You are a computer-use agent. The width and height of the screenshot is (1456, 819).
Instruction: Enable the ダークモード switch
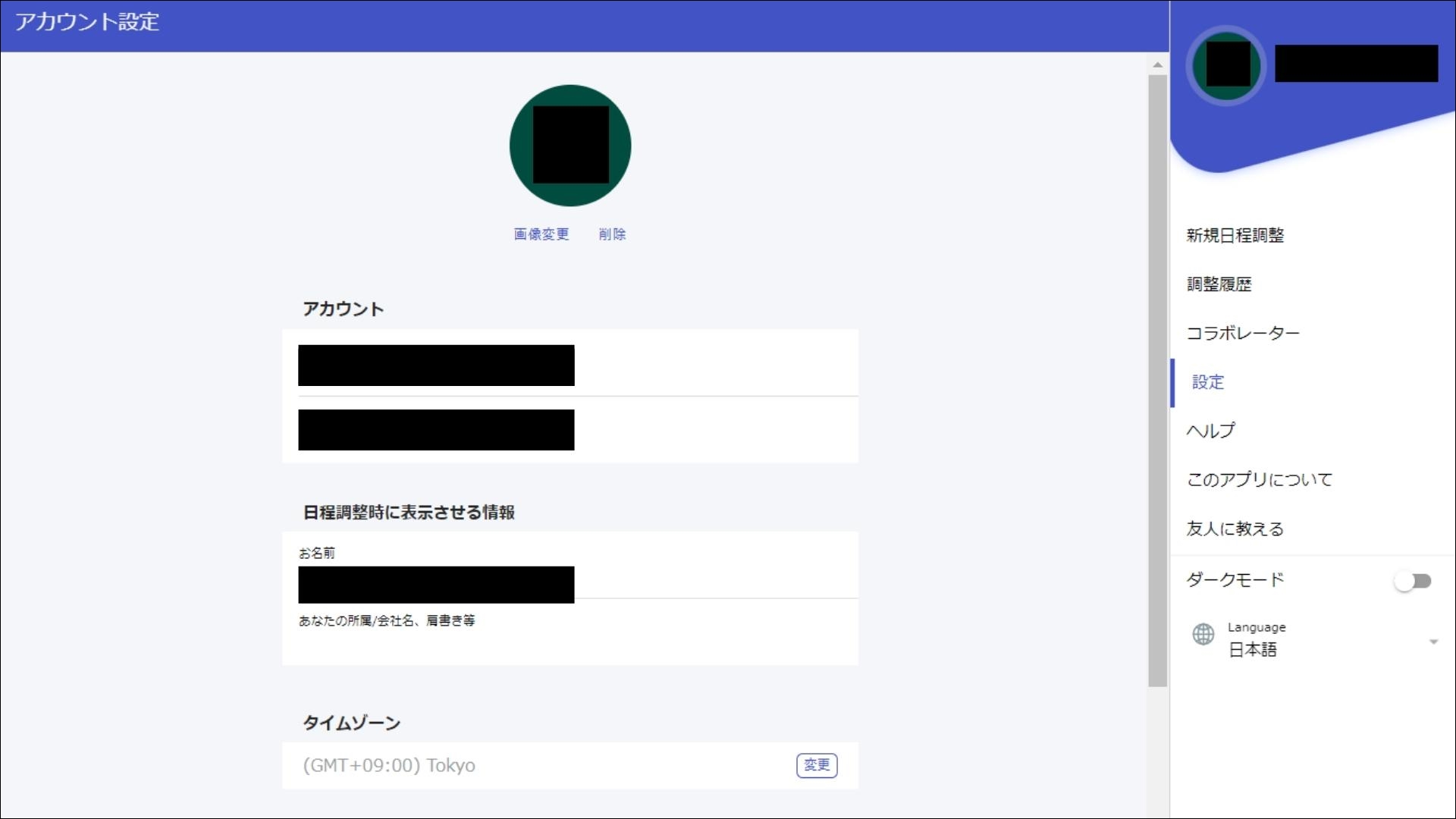1414,580
